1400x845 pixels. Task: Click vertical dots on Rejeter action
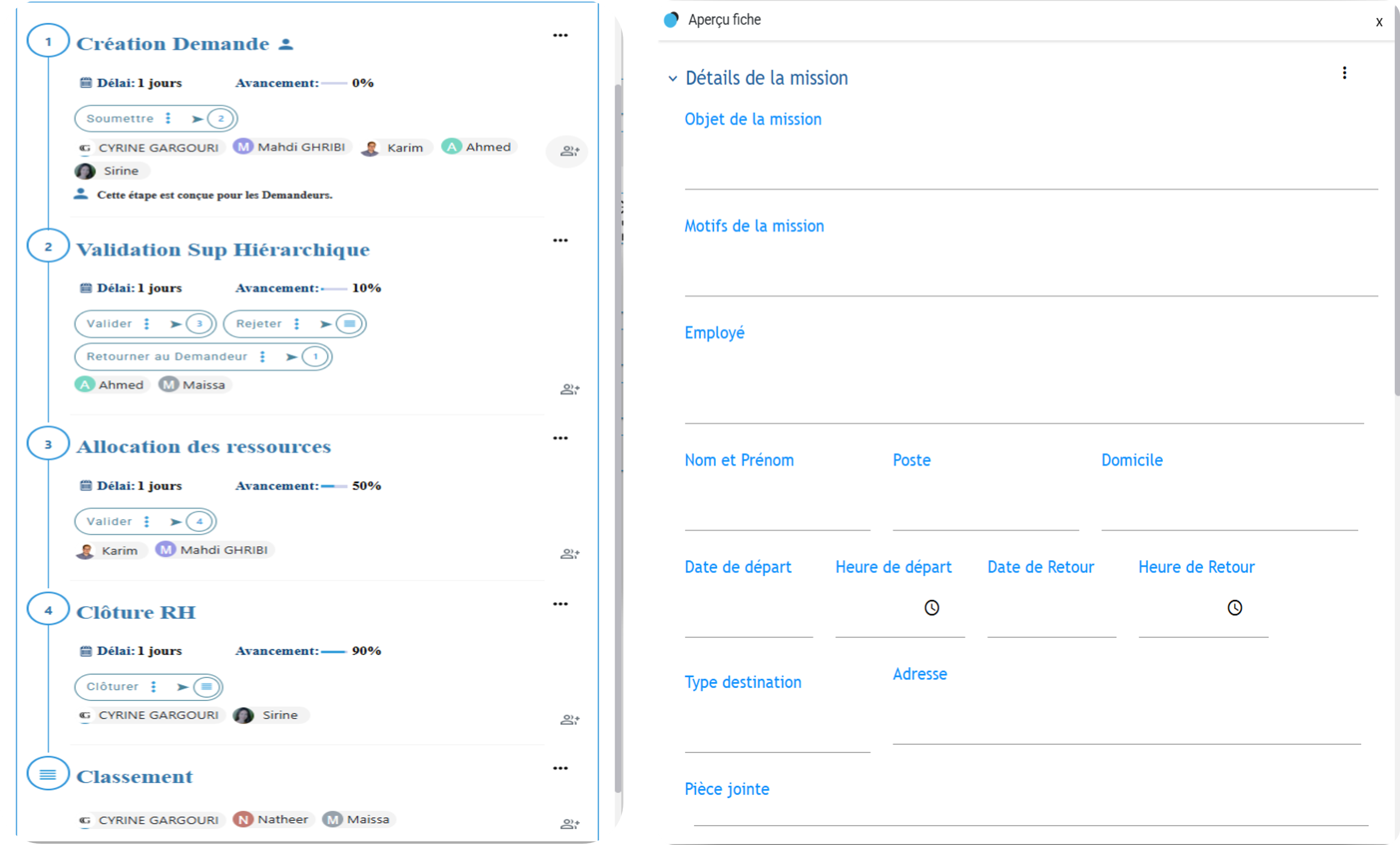(x=296, y=324)
